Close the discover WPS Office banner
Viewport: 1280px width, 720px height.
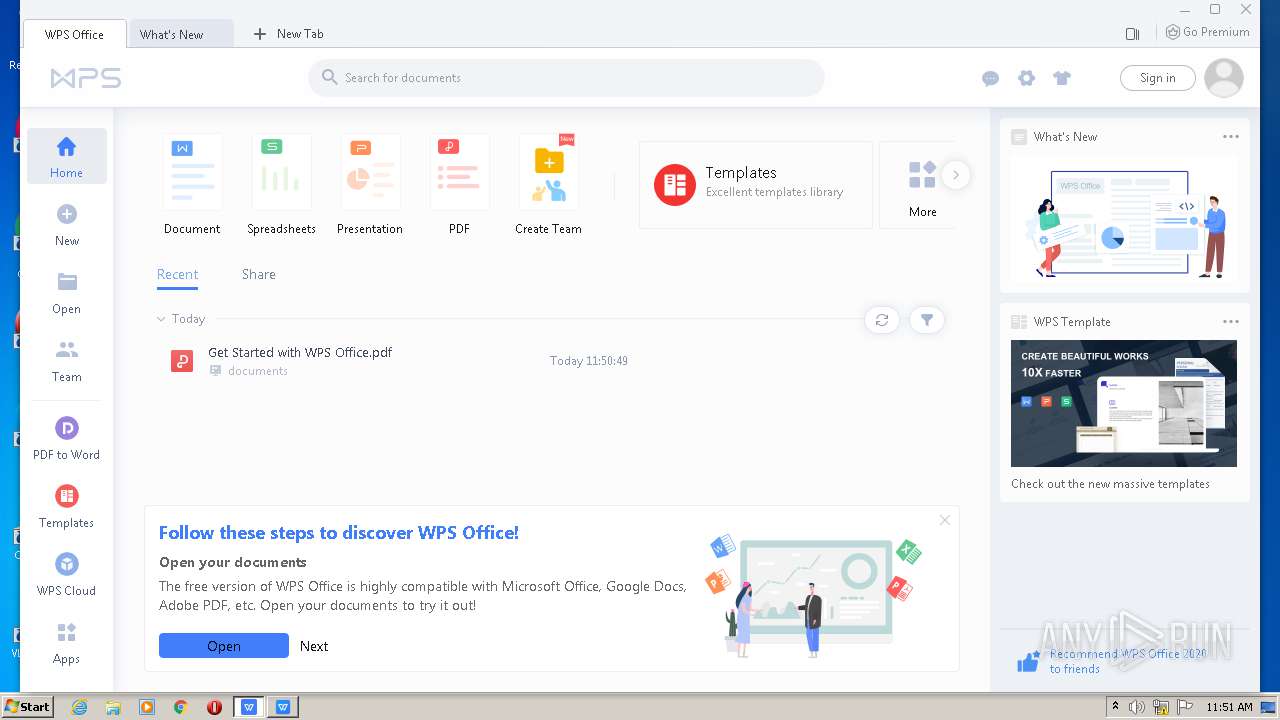click(x=944, y=520)
